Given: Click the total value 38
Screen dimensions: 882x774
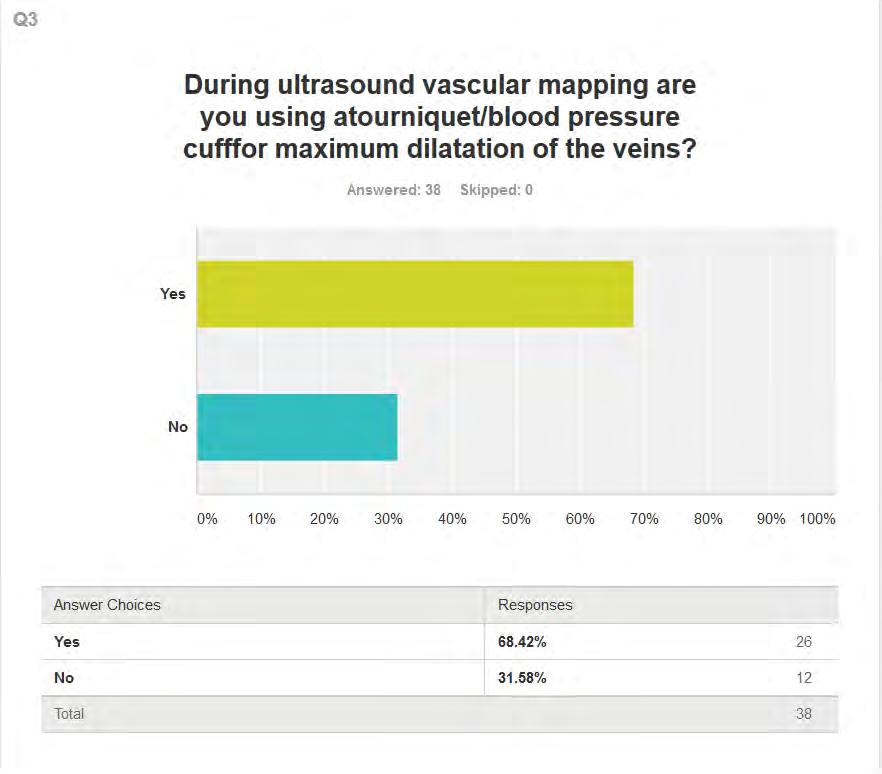Looking at the screenshot, I should 804,714.
